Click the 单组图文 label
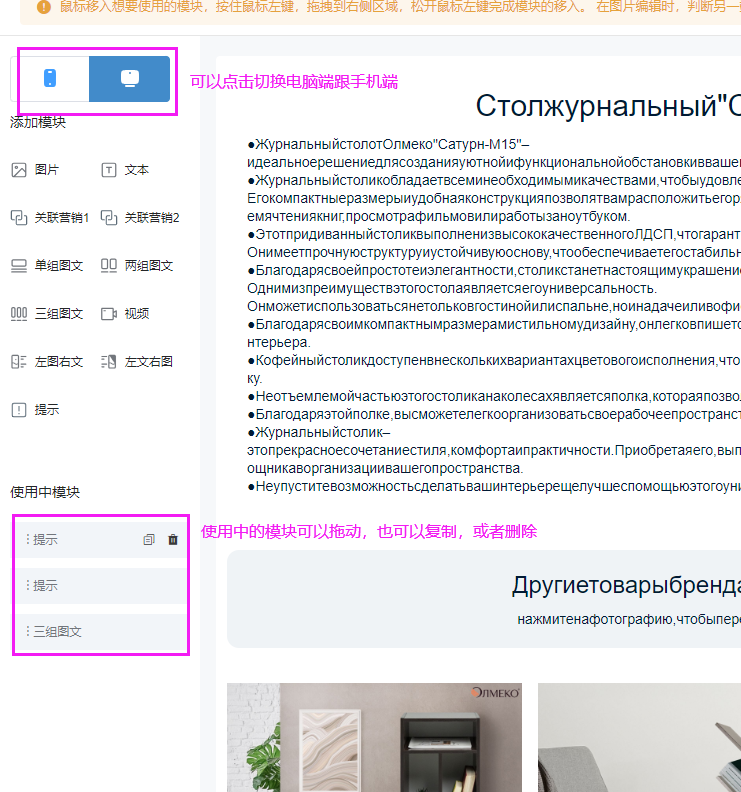 pos(59,266)
